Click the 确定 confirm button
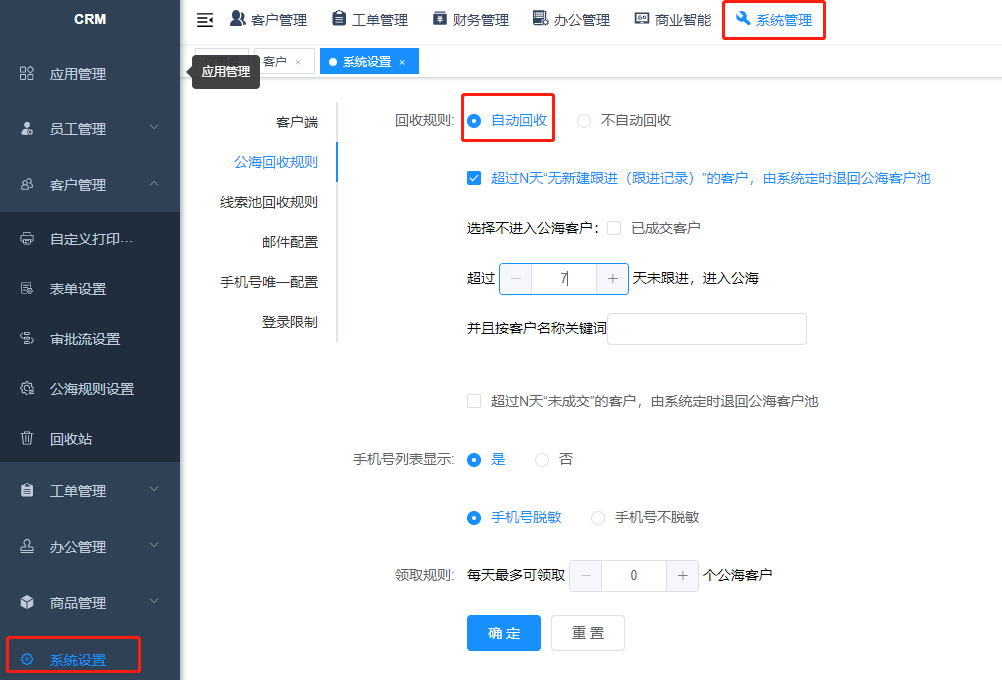Viewport: 1002px width, 680px height. 503,633
